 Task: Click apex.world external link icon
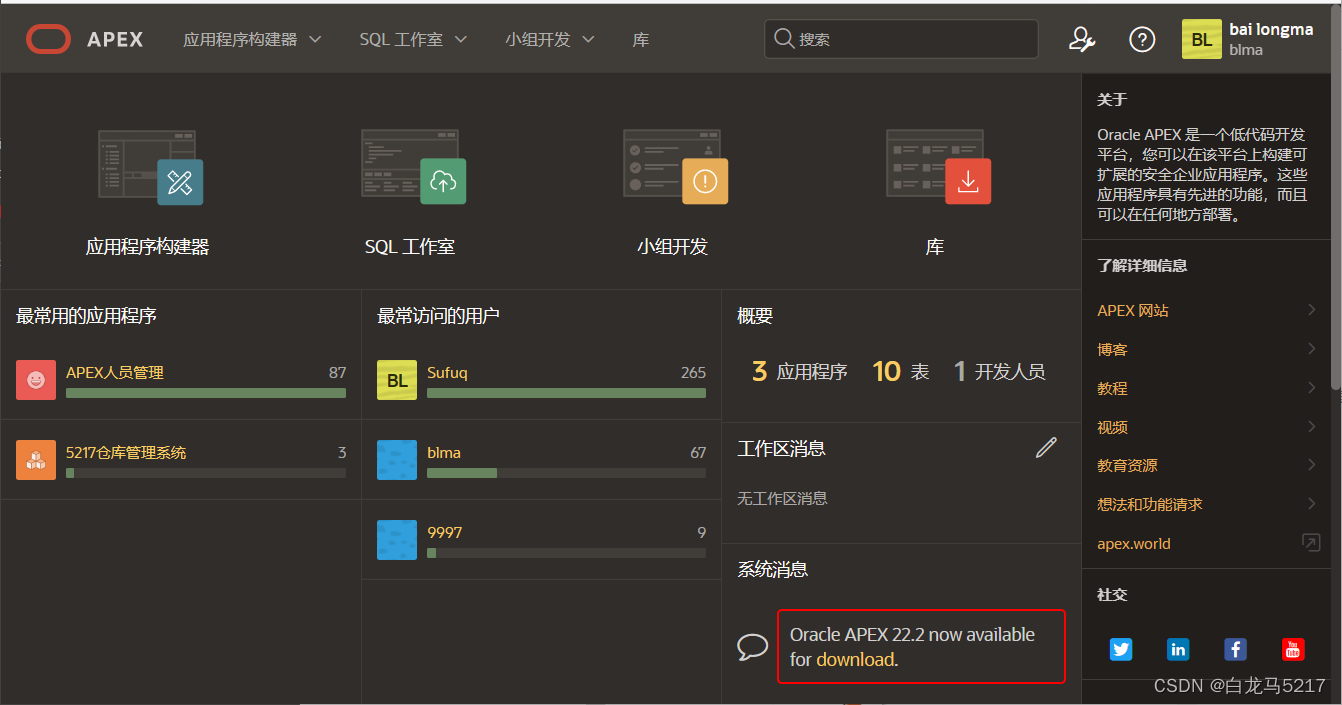pyautogui.click(x=1310, y=543)
